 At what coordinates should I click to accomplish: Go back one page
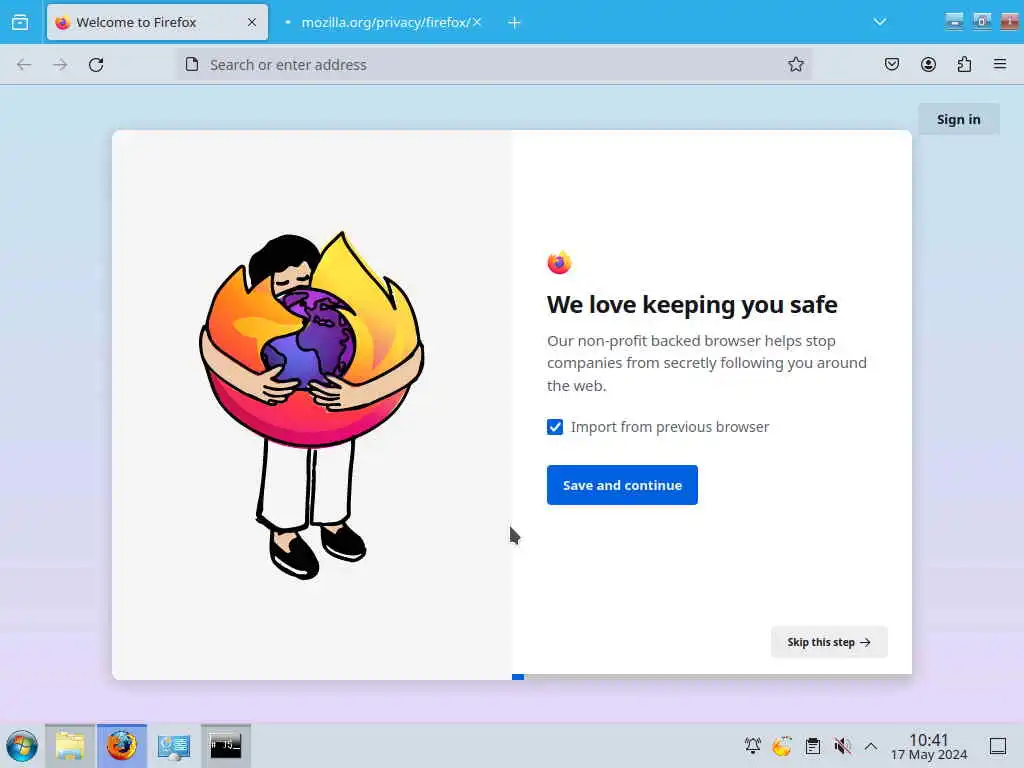[x=24, y=65]
